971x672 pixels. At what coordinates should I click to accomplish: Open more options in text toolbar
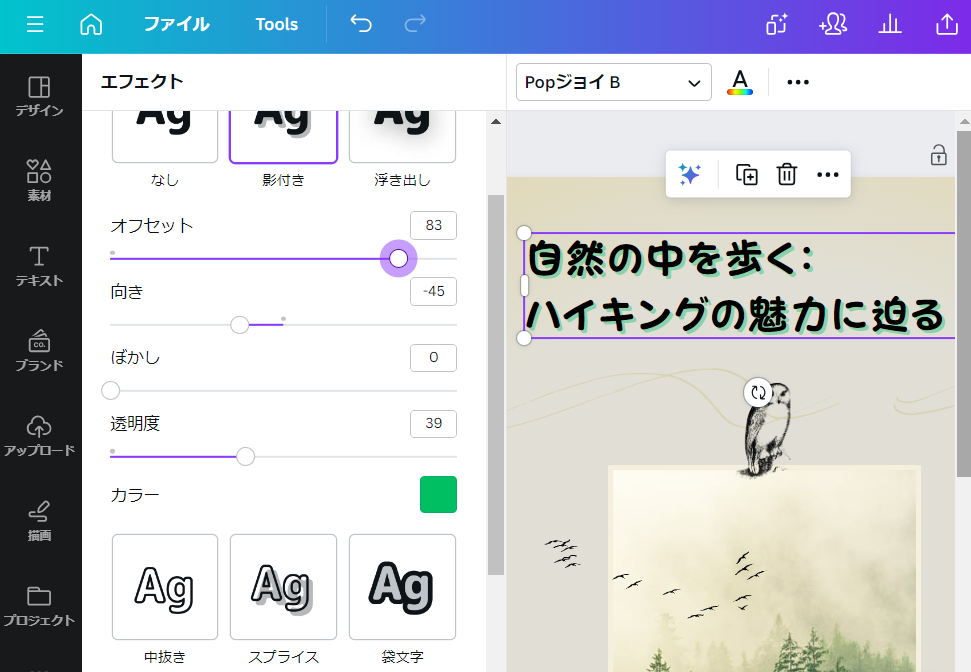[x=798, y=82]
